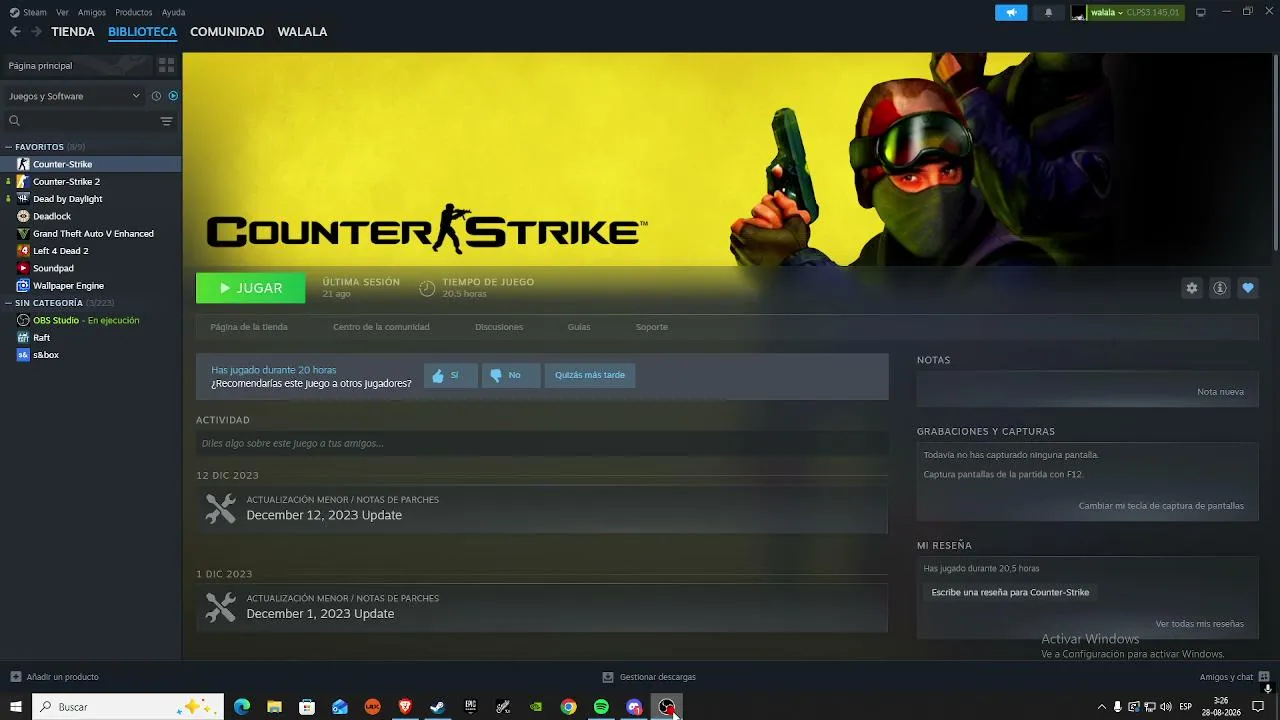Launch Counter-Strike with the JUGAR button
1280x720 pixels.
click(x=251, y=288)
